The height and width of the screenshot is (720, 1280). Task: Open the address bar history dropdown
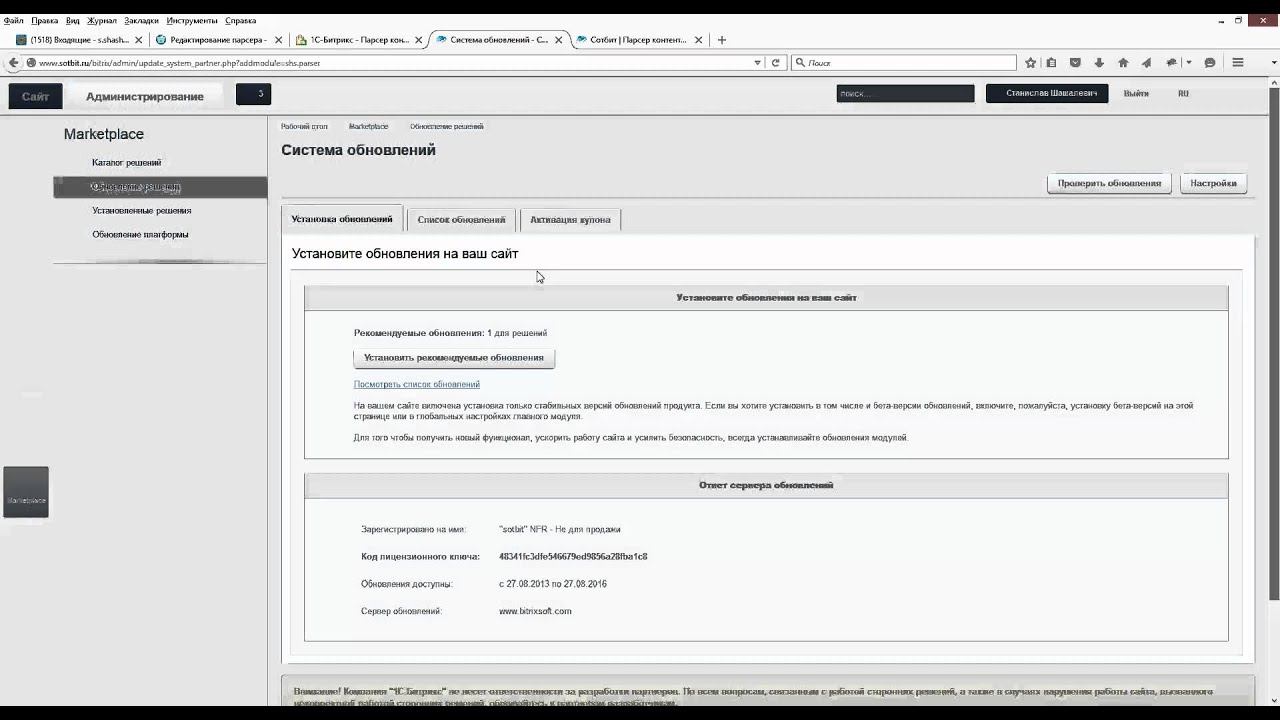click(757, 62)
